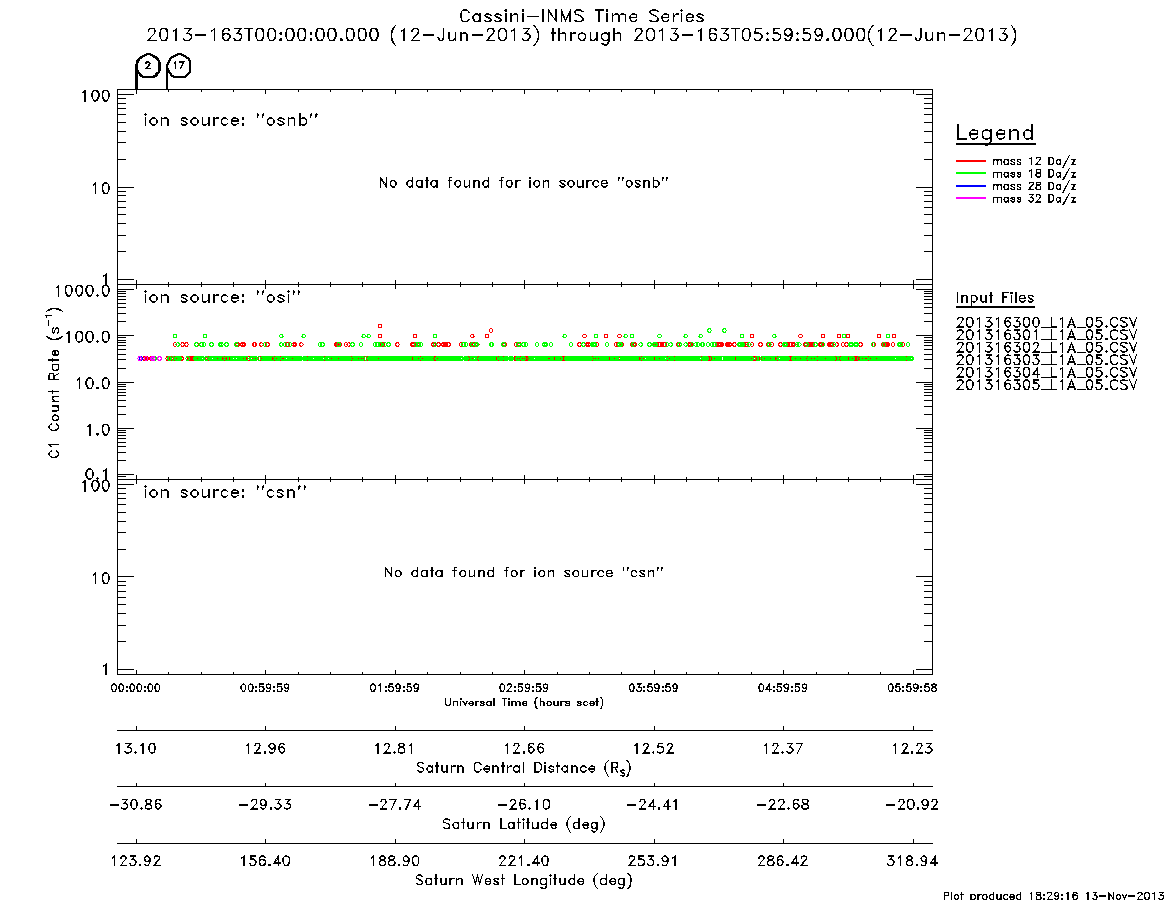Click the 318.94 longitude value
Viewport: 1165px width, 900px height.
[912, 861]
